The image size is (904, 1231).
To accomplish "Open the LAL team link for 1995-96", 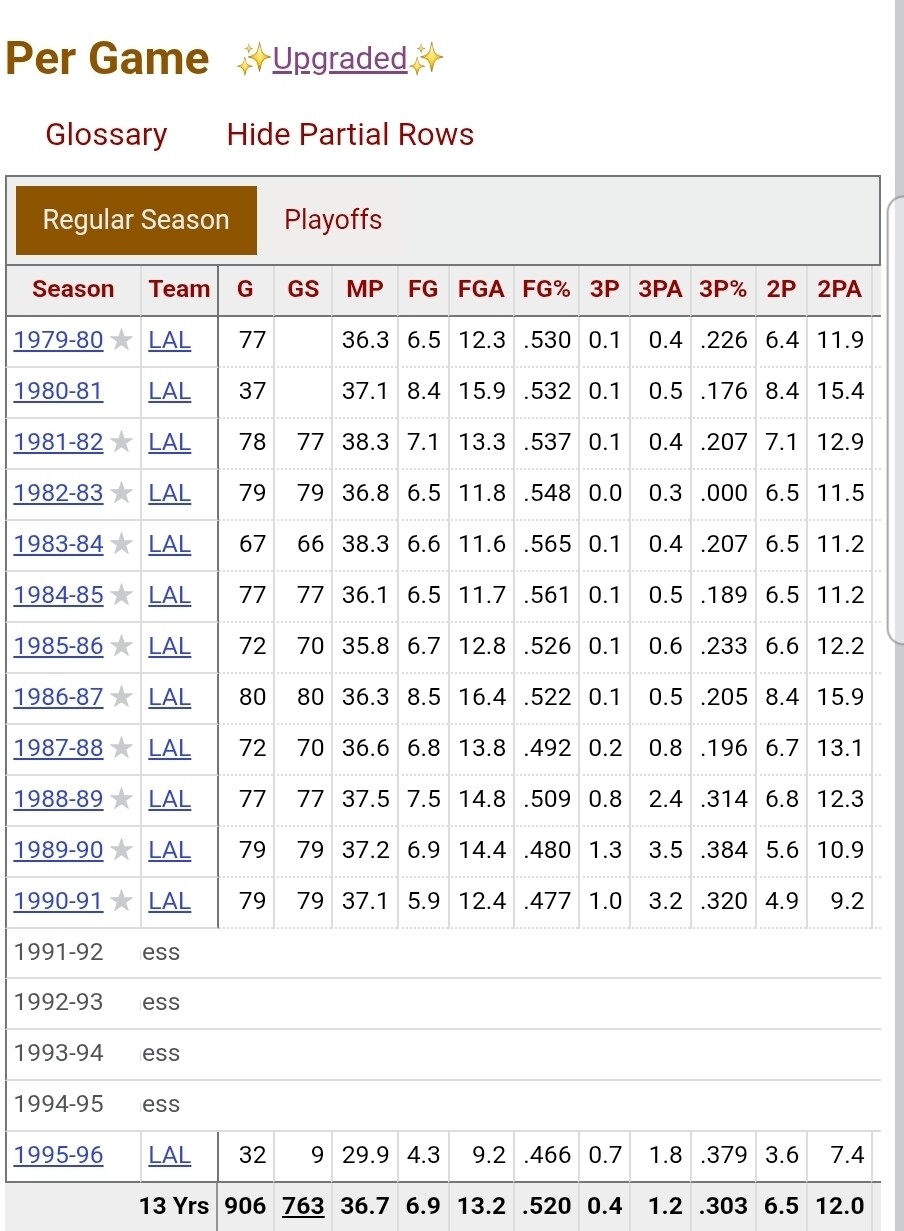I will tap(169, 1155).
